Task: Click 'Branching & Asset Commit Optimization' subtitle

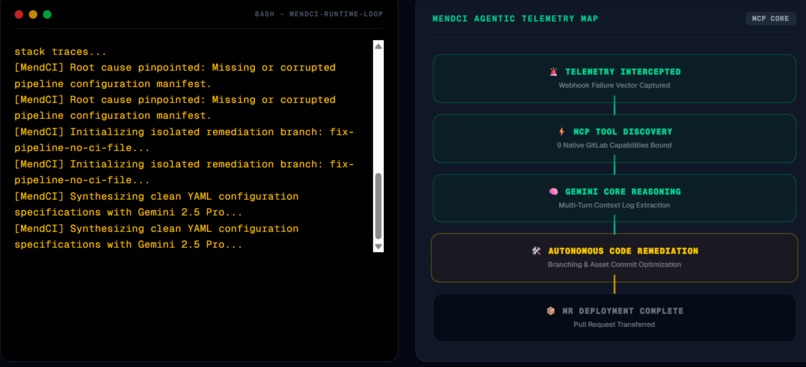Action: pos(614,265)
